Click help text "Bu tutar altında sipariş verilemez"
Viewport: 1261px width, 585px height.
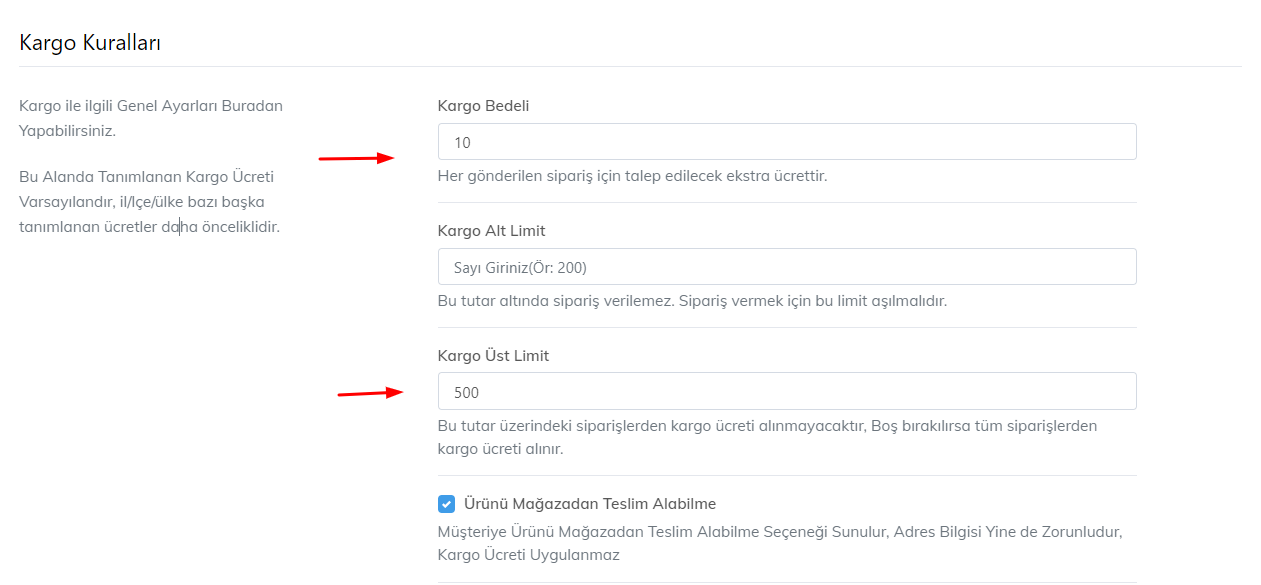[692, 301]
